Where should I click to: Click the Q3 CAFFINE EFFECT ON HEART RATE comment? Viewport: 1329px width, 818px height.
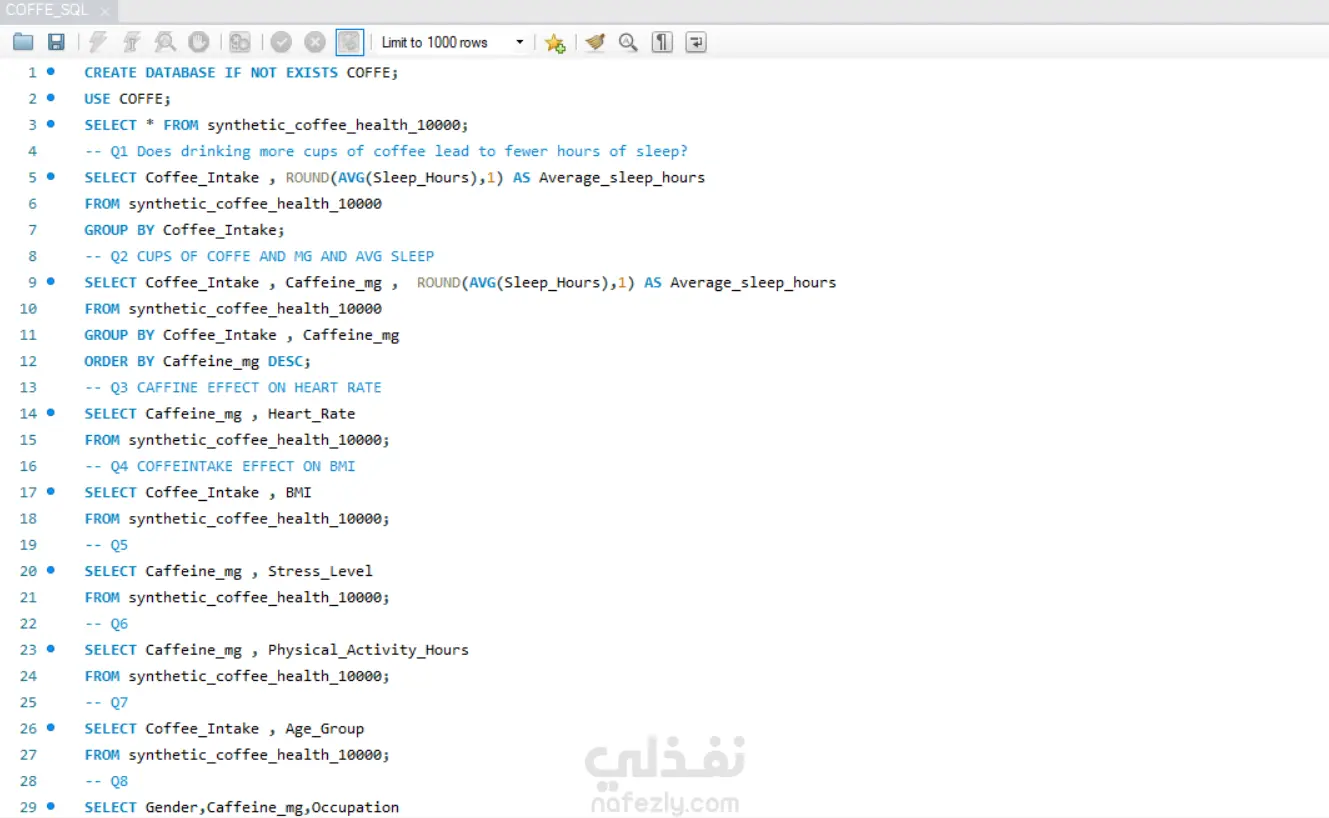233,387
